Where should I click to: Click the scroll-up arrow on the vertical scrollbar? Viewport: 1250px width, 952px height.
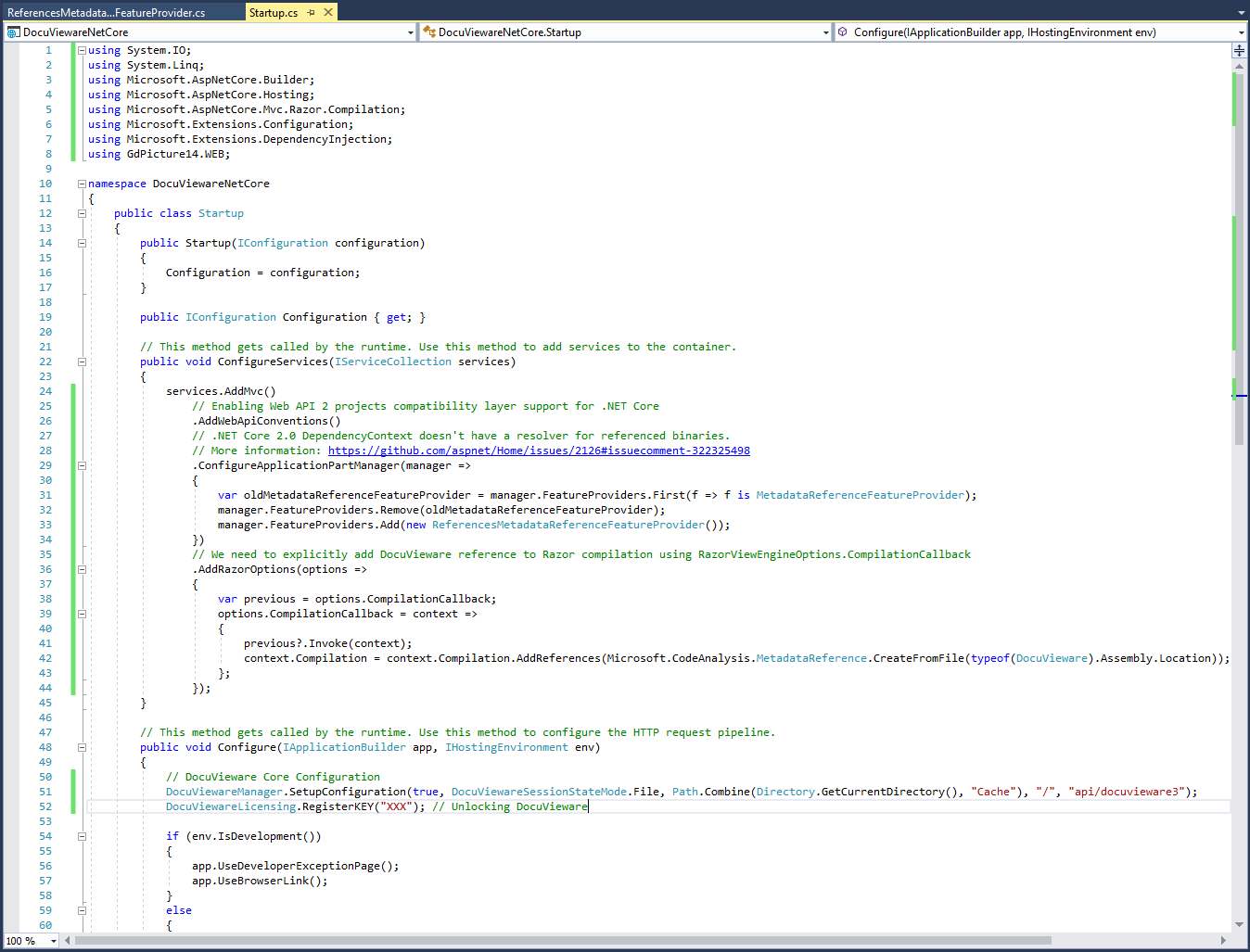coord(1240,68)
